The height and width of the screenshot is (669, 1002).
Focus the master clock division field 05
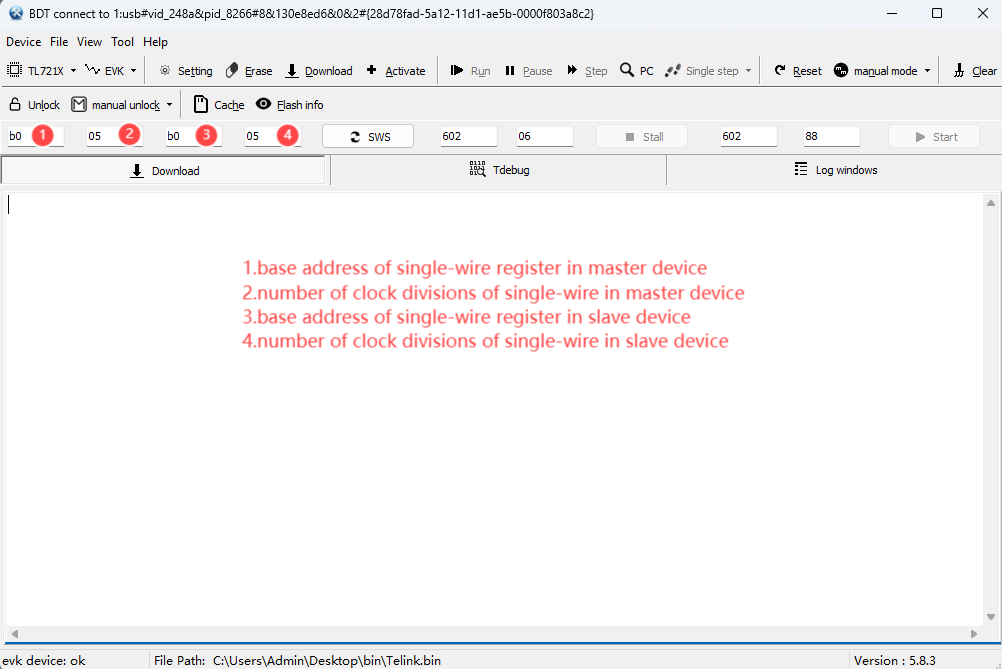[114, 136]
